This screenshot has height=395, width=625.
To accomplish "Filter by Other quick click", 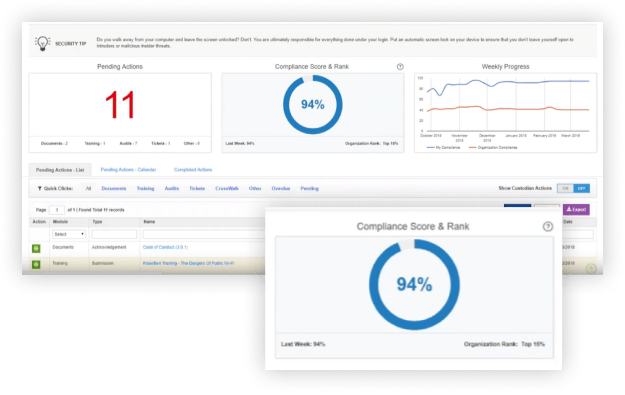I will click(x=255, y=188).
